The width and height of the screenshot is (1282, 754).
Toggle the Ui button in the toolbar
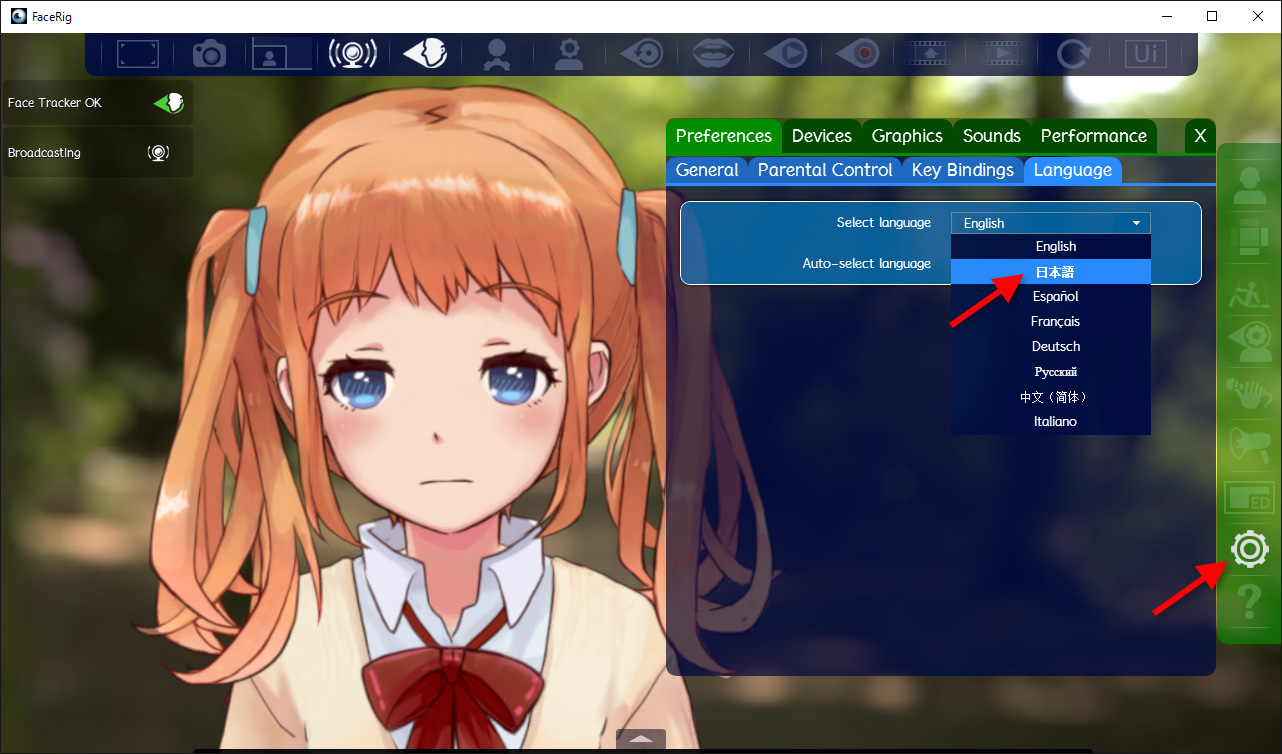[1146, 53]
